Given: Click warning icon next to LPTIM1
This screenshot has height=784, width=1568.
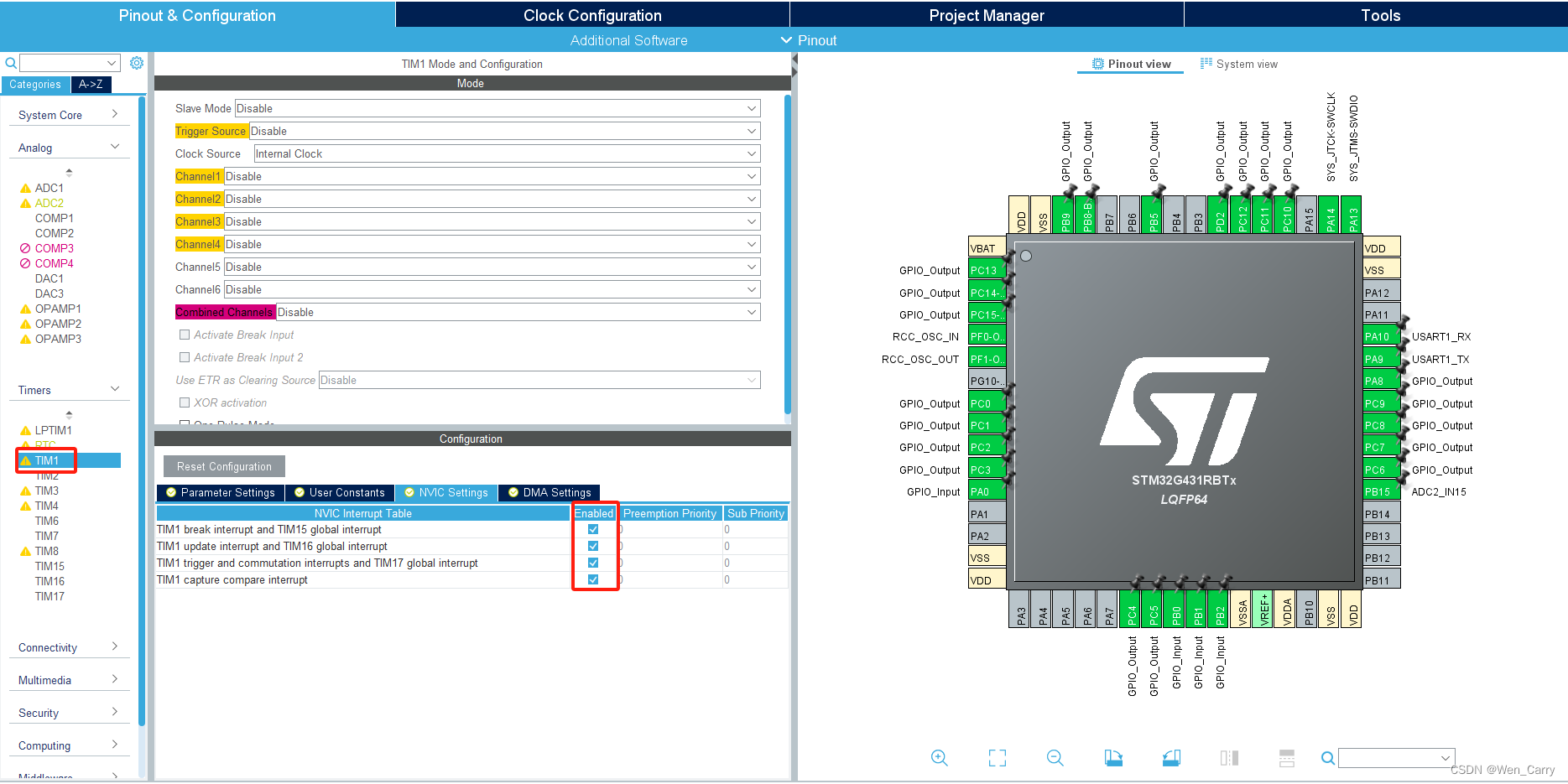Looking at the screenshot, I should (25, 431).
